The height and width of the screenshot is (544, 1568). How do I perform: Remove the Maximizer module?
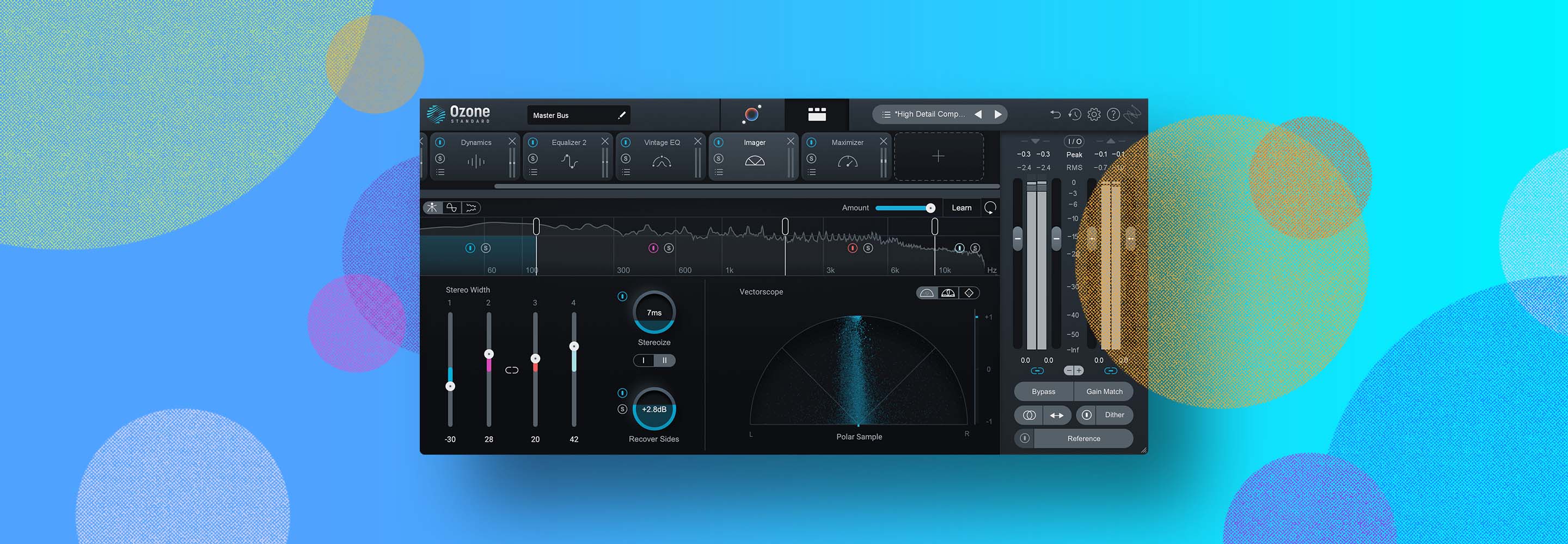[x=883, y=141]
